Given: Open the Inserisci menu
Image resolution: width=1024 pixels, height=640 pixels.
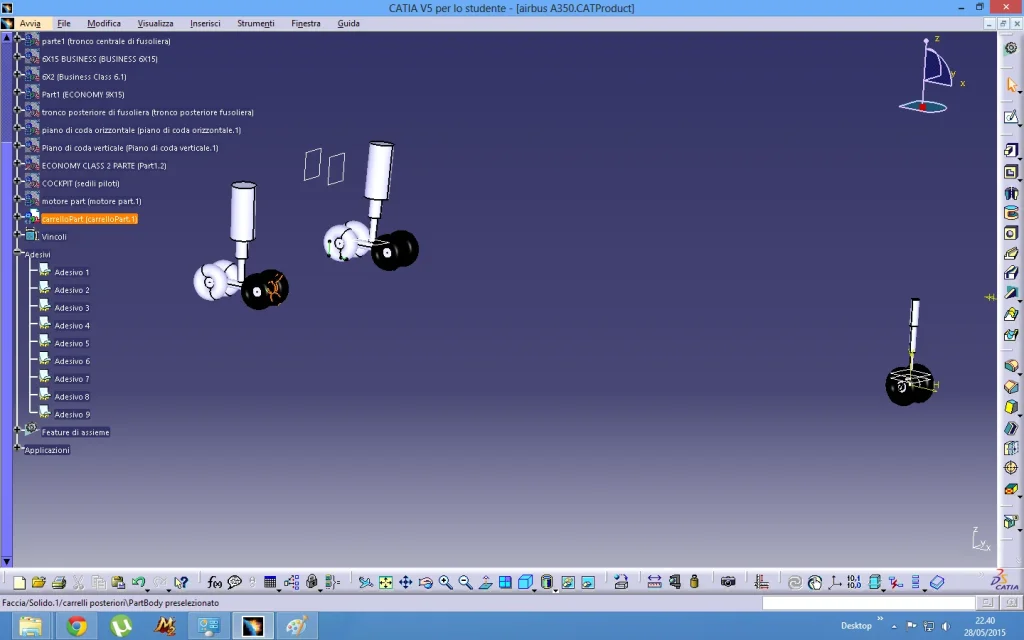Looking at the screenshot, I should [205, 24].
